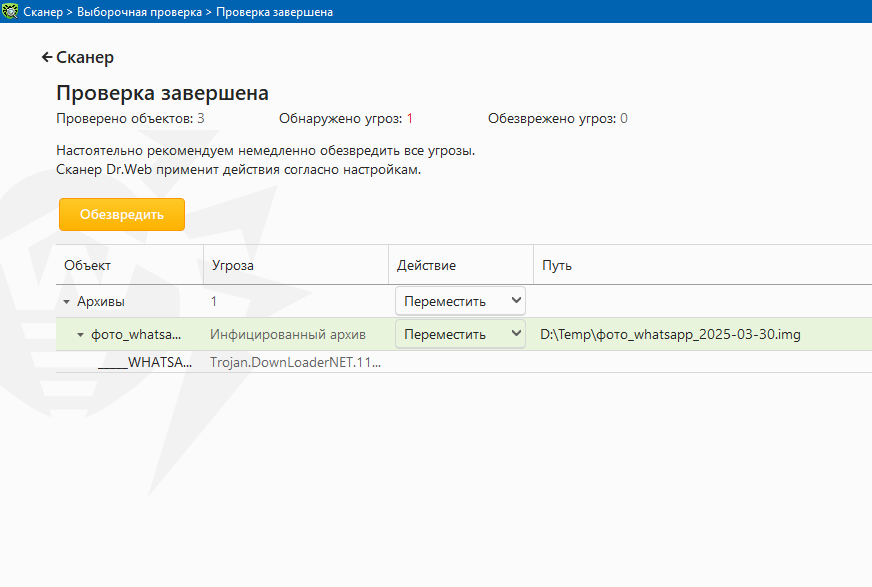Click the Проверка завершена heading

tap(162, 93)
